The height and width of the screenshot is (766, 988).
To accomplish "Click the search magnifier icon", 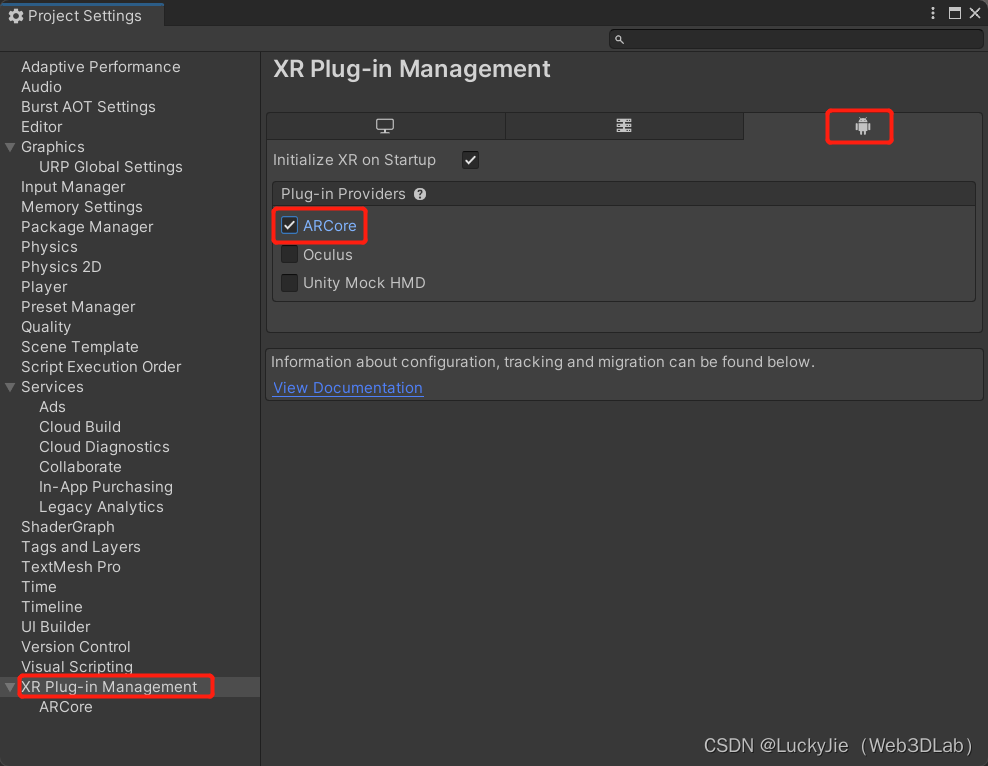I will pyautogui.click(x=619, y=40).
